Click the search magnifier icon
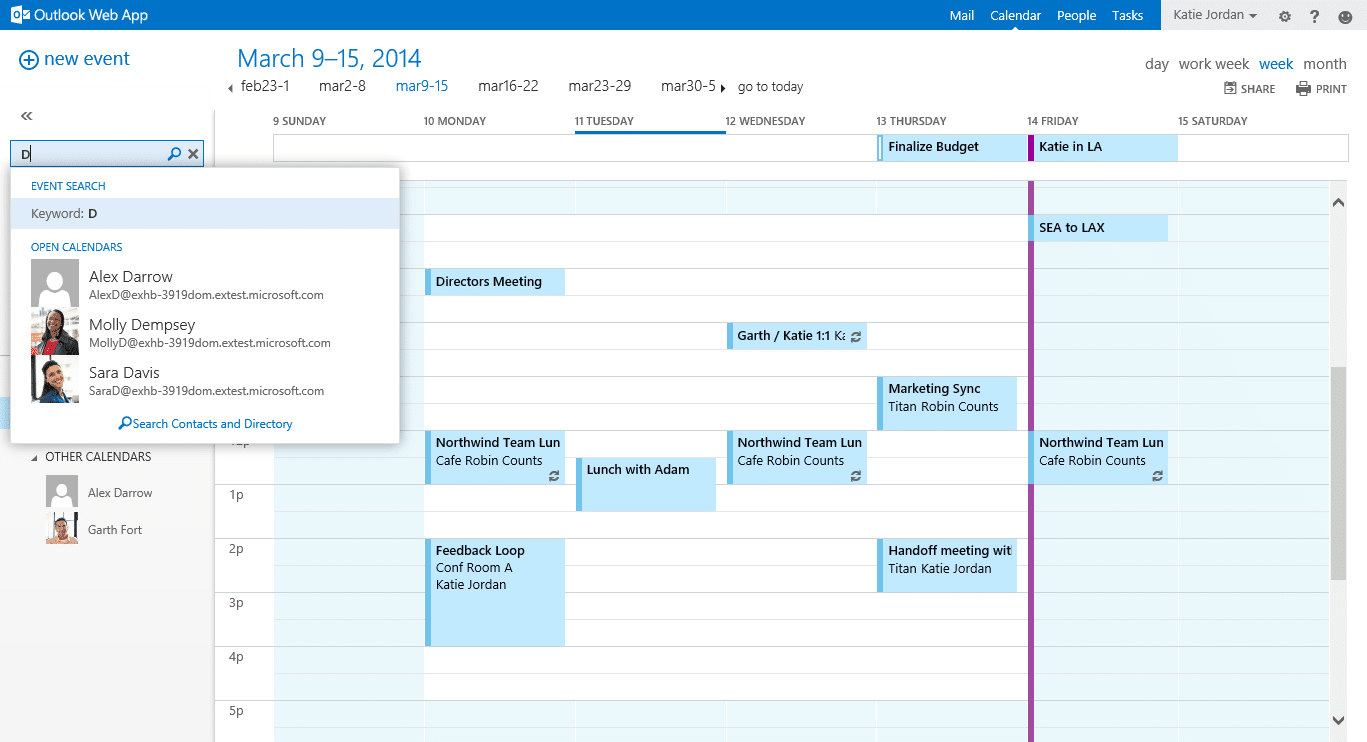Screen dimensions: 1367x742 click(x=174, y=154)
